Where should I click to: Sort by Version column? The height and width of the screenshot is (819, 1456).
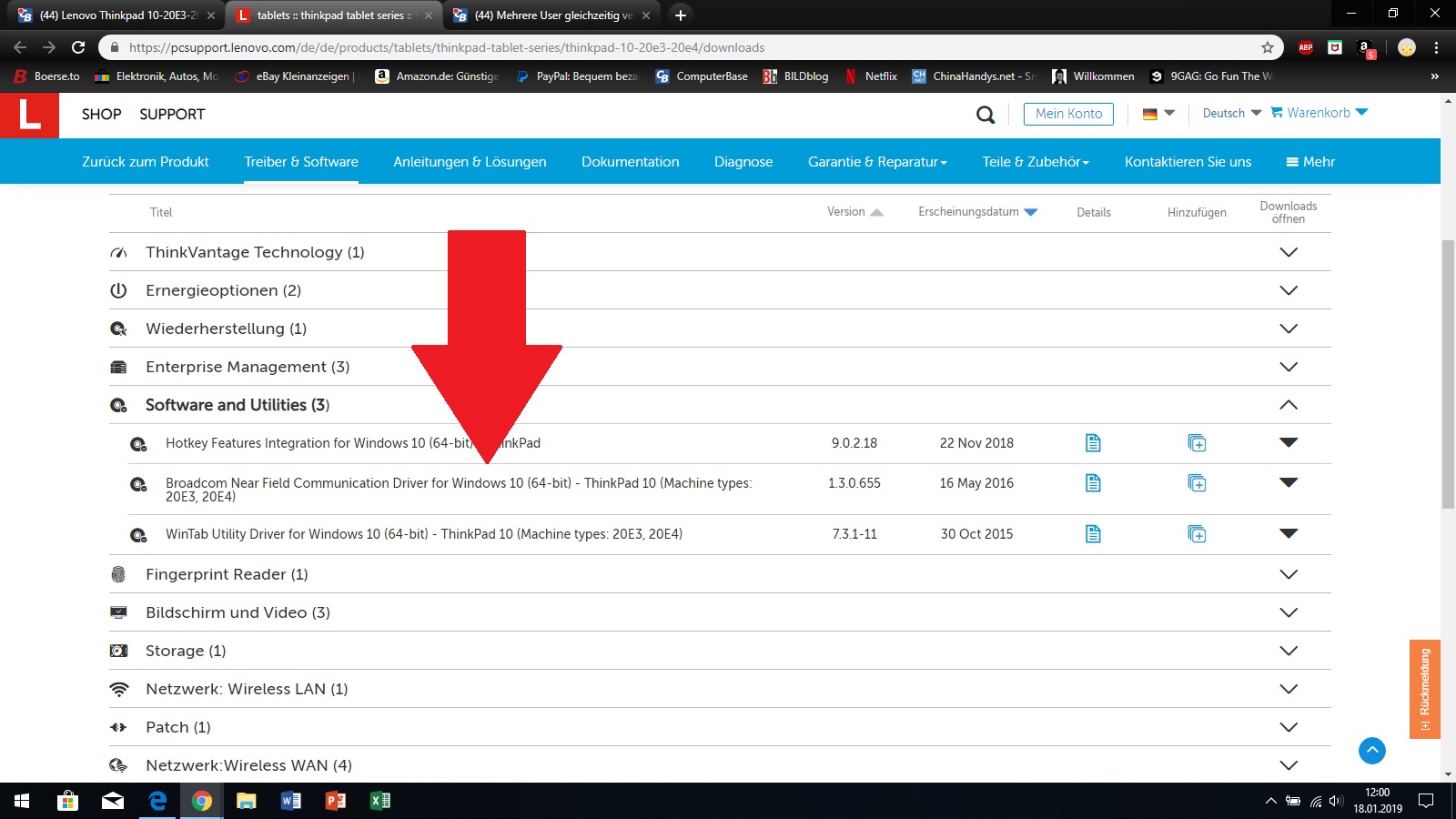[854, 212]
